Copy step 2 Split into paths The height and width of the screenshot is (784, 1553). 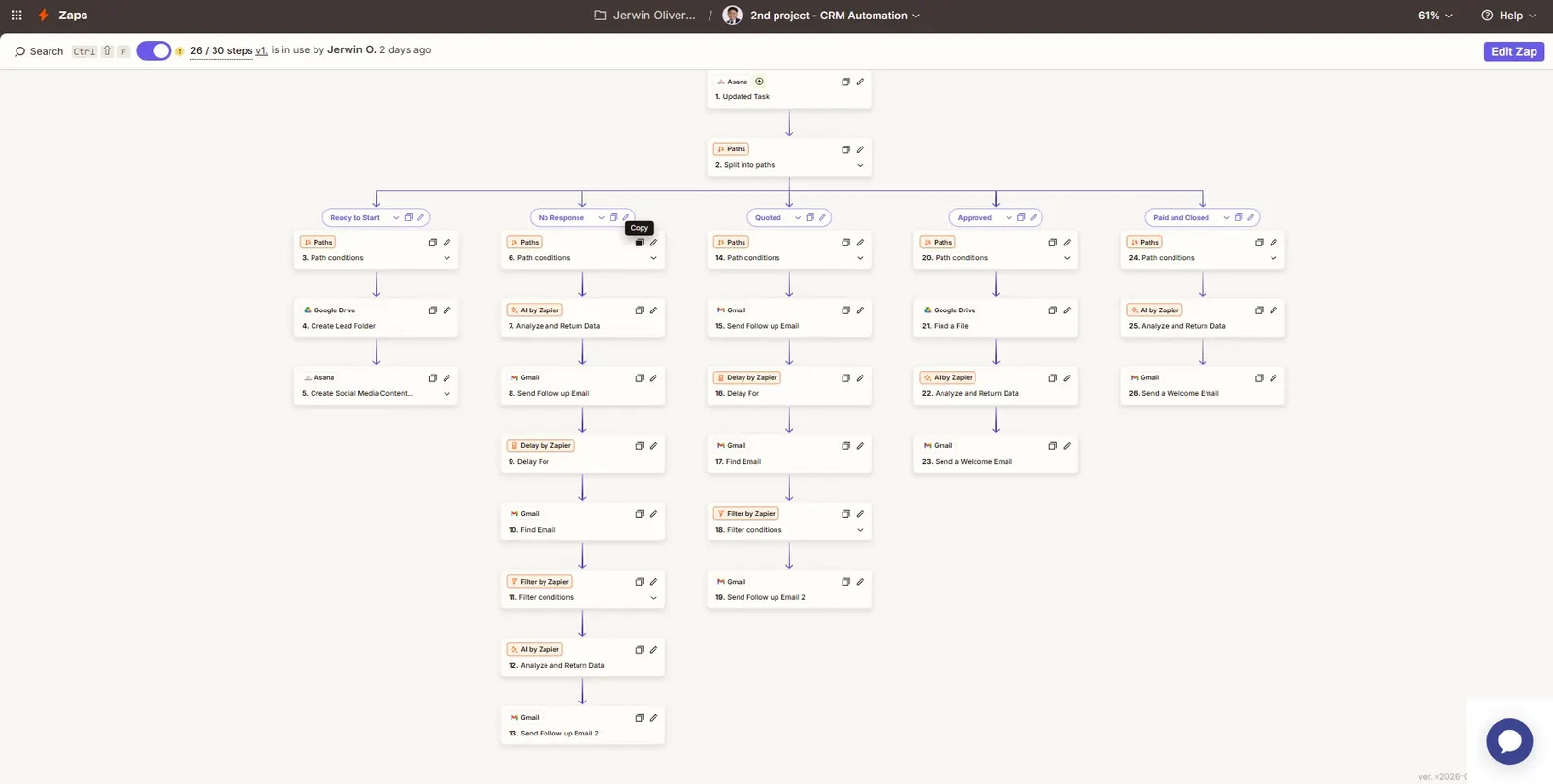click(x=845, y=150)
